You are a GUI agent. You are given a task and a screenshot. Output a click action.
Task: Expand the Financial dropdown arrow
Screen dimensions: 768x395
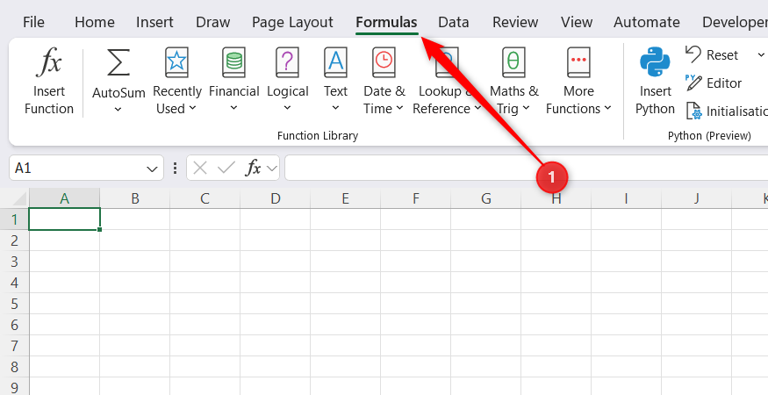click(x=234, y=108)
